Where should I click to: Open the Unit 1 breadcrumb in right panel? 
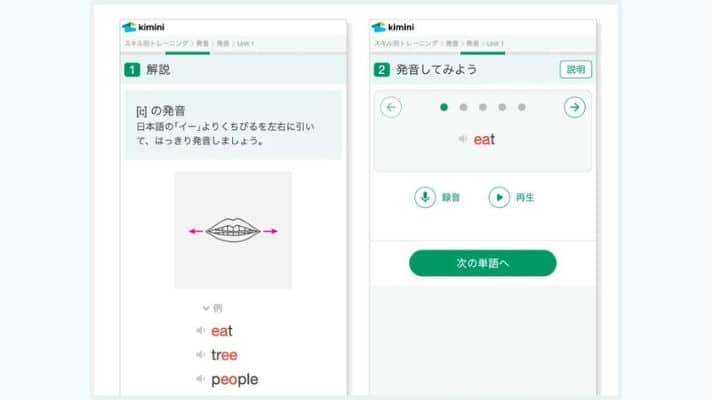point(495,44)
